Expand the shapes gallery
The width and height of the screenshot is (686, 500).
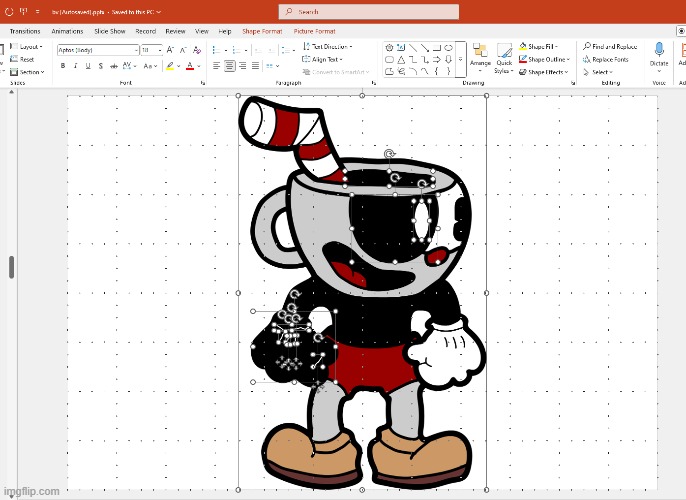coord(460,59)
